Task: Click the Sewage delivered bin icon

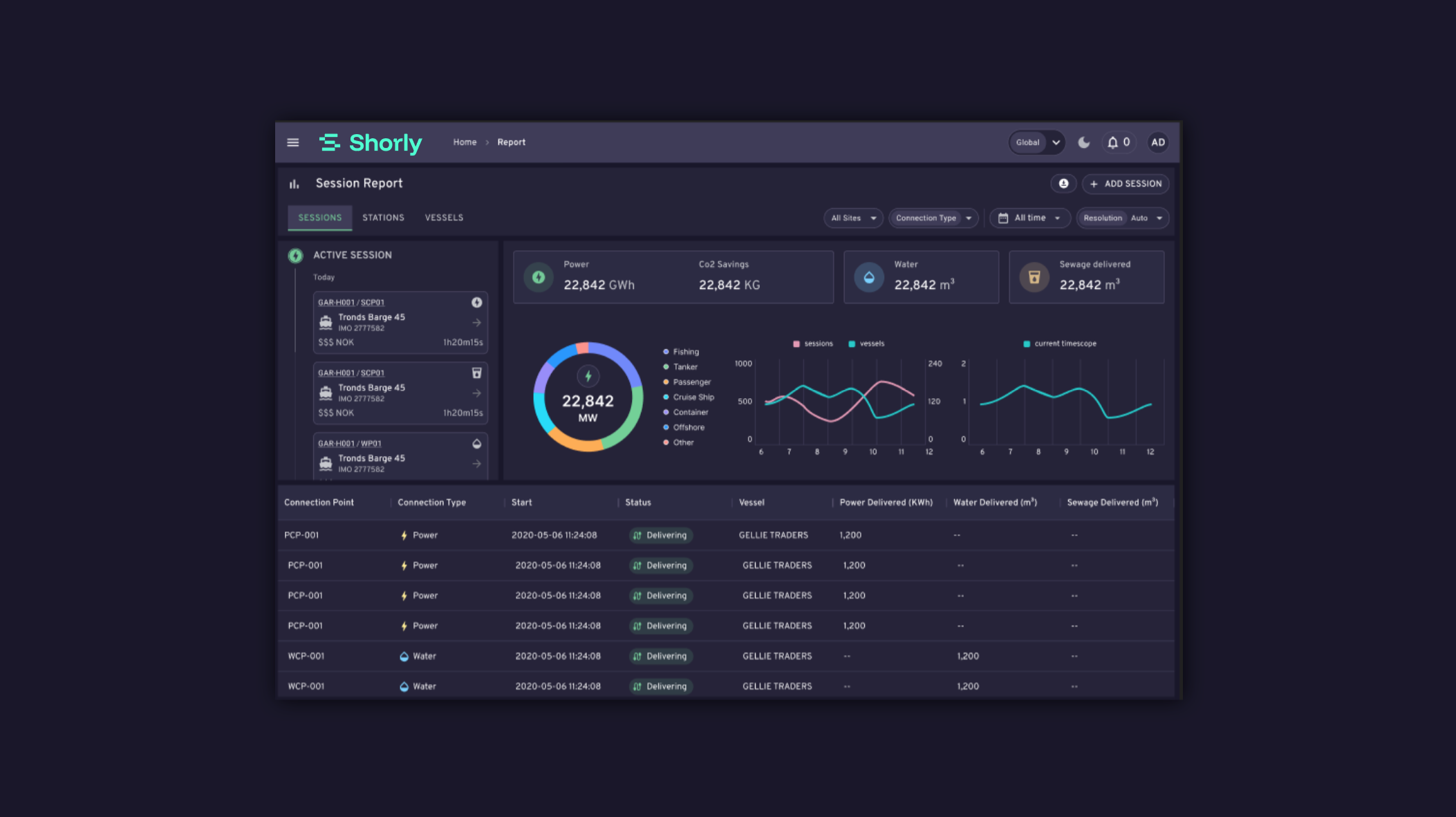Action: (1034, 277)
